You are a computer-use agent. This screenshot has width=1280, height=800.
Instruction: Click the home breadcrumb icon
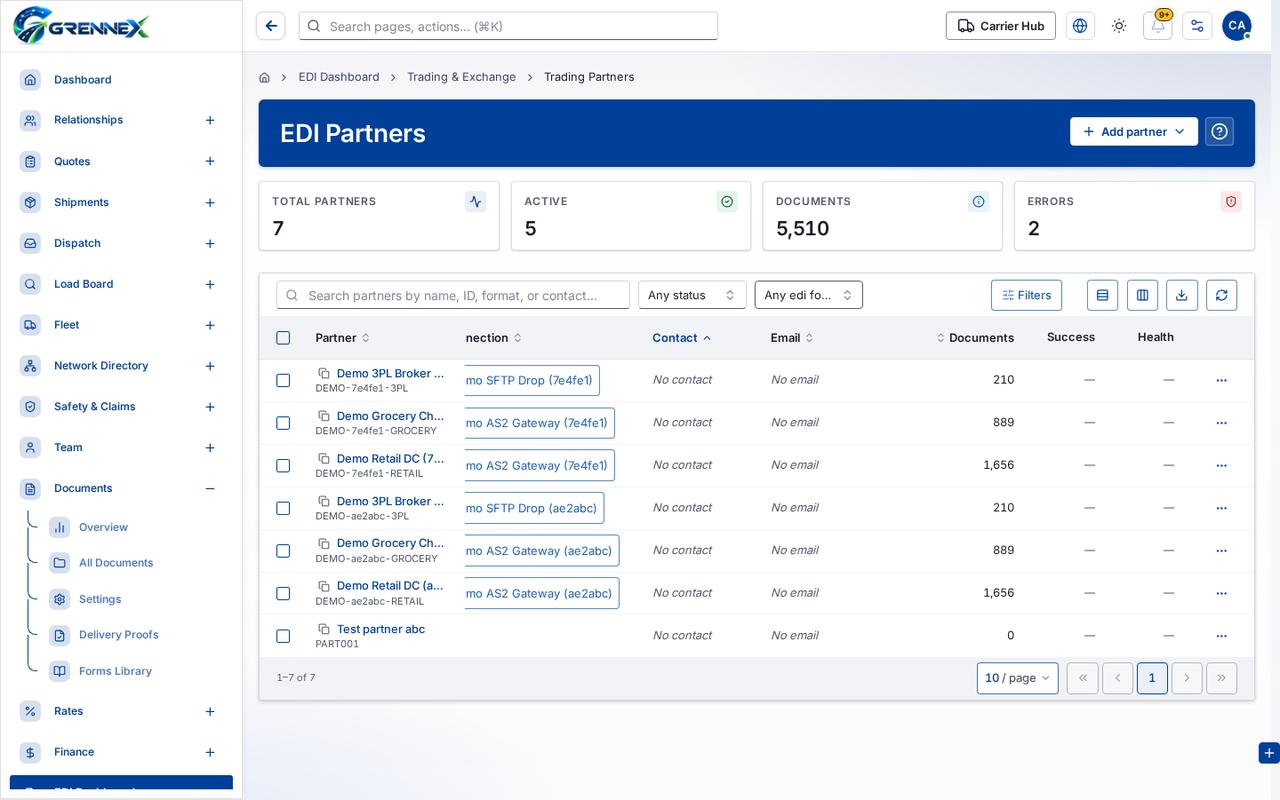(x=264, y=77)
